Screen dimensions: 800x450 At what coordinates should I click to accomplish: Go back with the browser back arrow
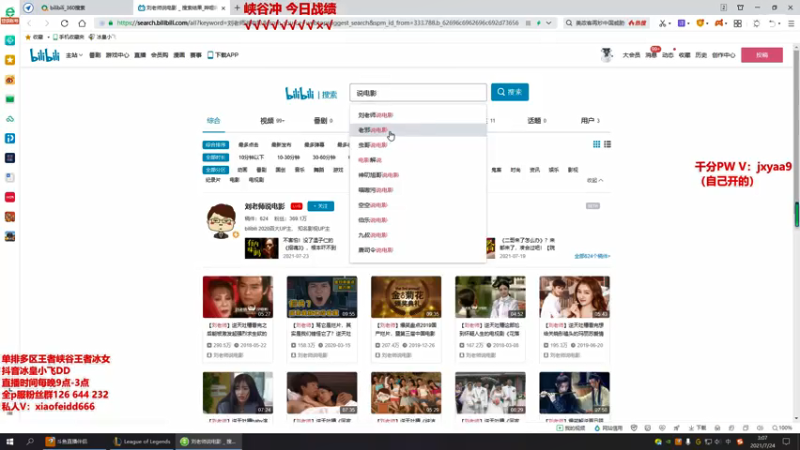(x=29, y=23)
